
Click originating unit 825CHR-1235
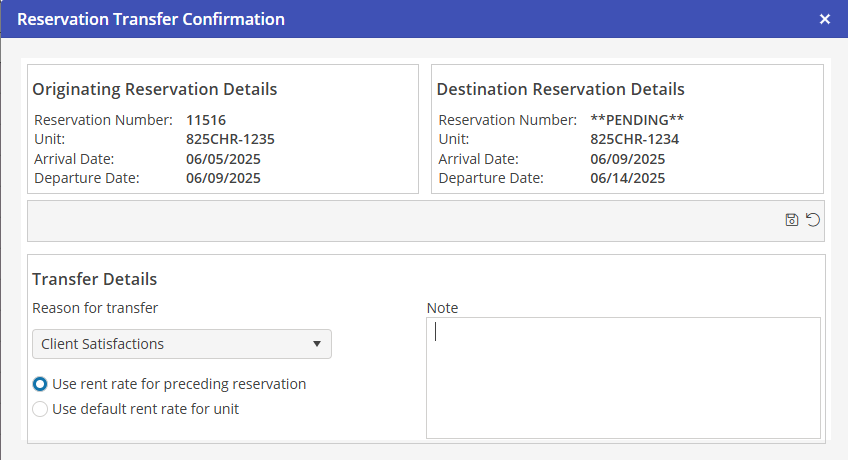click(x=230, y=139)
